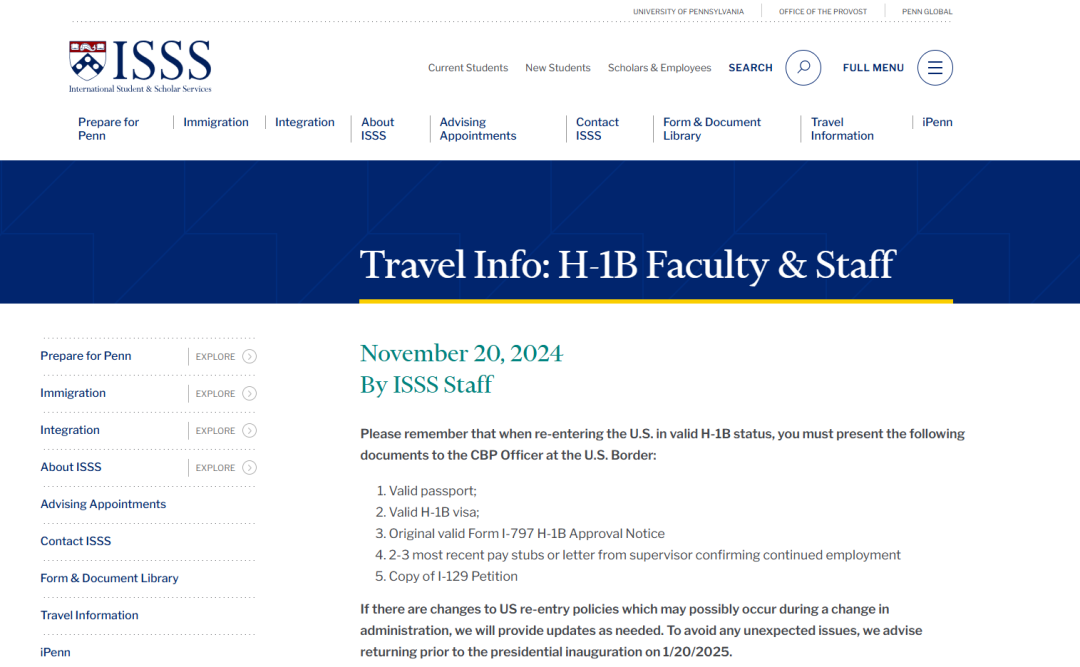Screen dimensions: 1080x667
Task: Click the Travel Info H-1B page title
Action: point(627,266)
